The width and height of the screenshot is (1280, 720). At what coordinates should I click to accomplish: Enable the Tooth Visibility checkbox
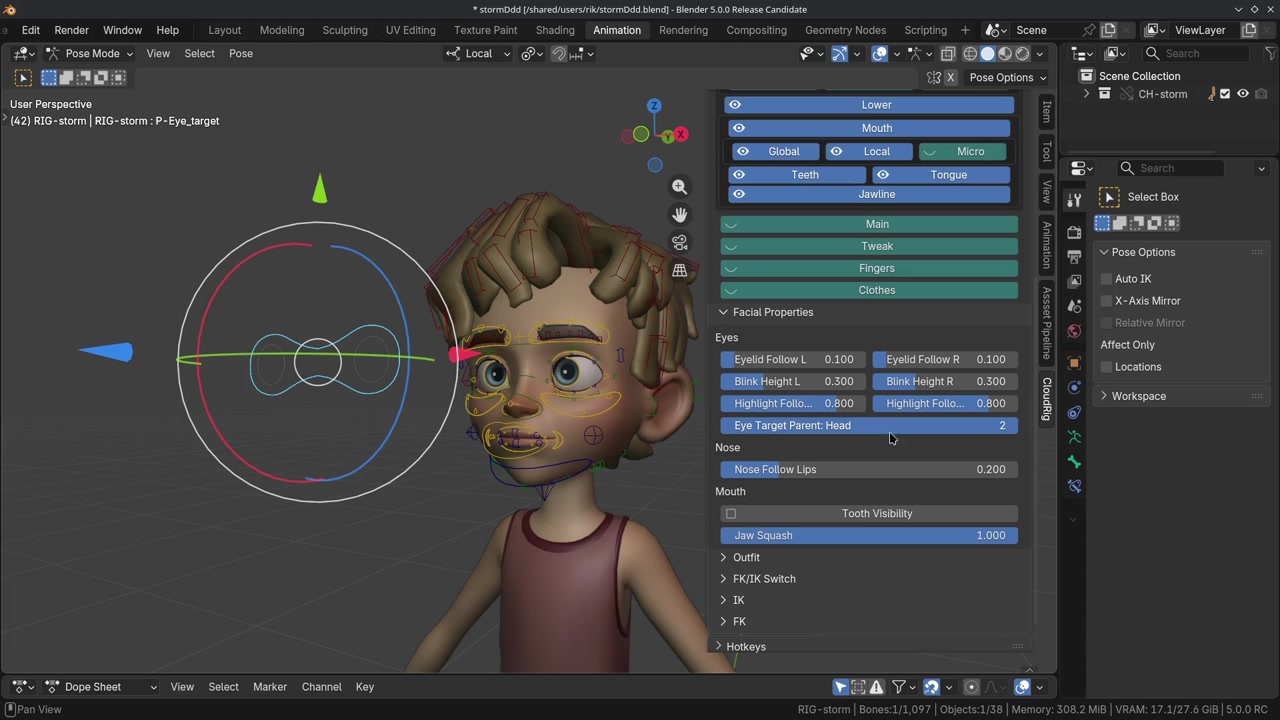point(731,514)
